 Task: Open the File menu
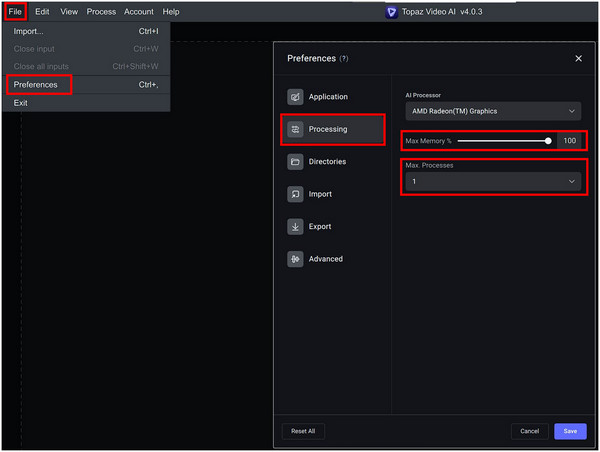coord(15,12)
